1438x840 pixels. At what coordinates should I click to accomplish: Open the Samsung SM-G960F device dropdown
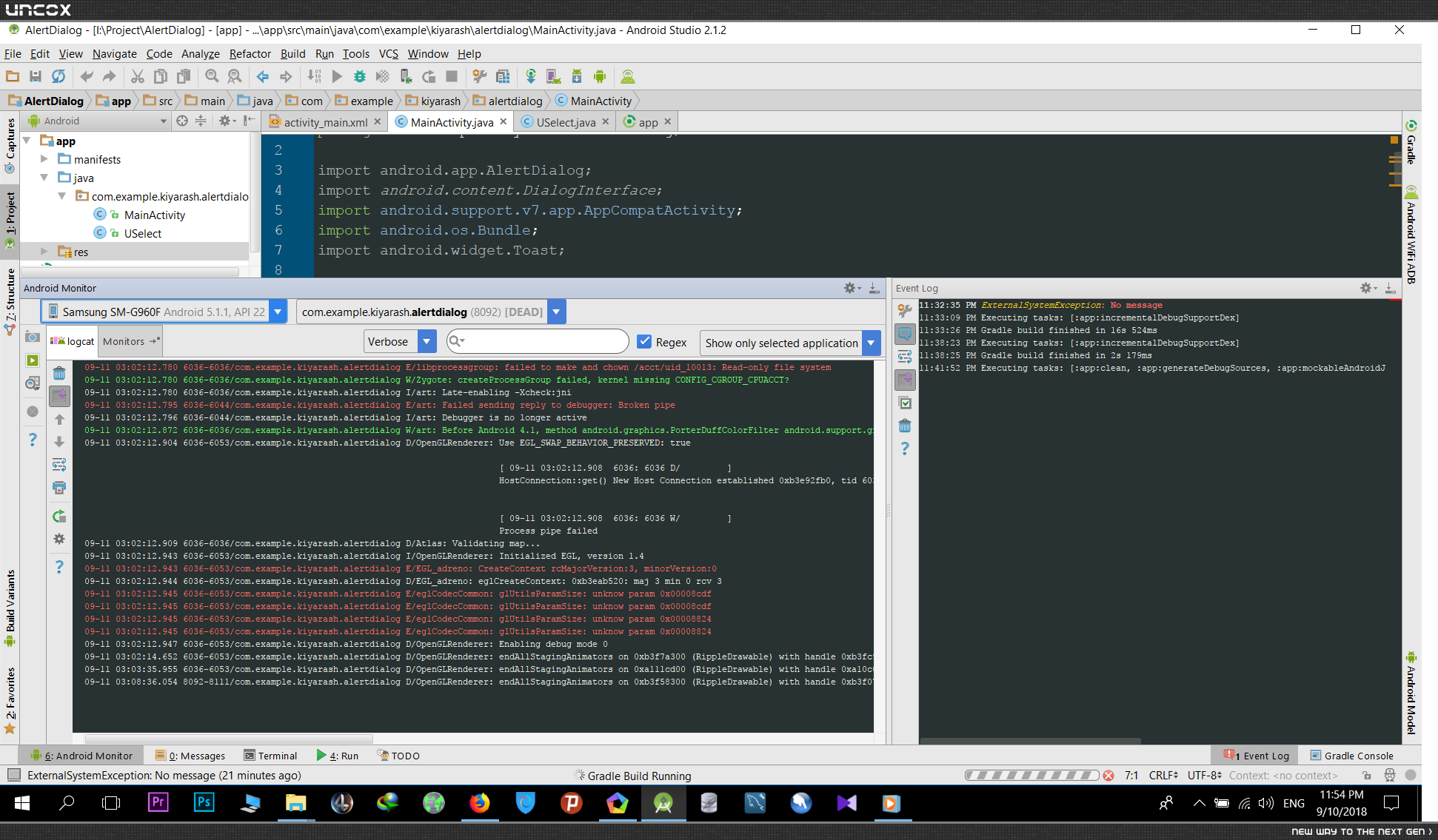pos(278,312)
